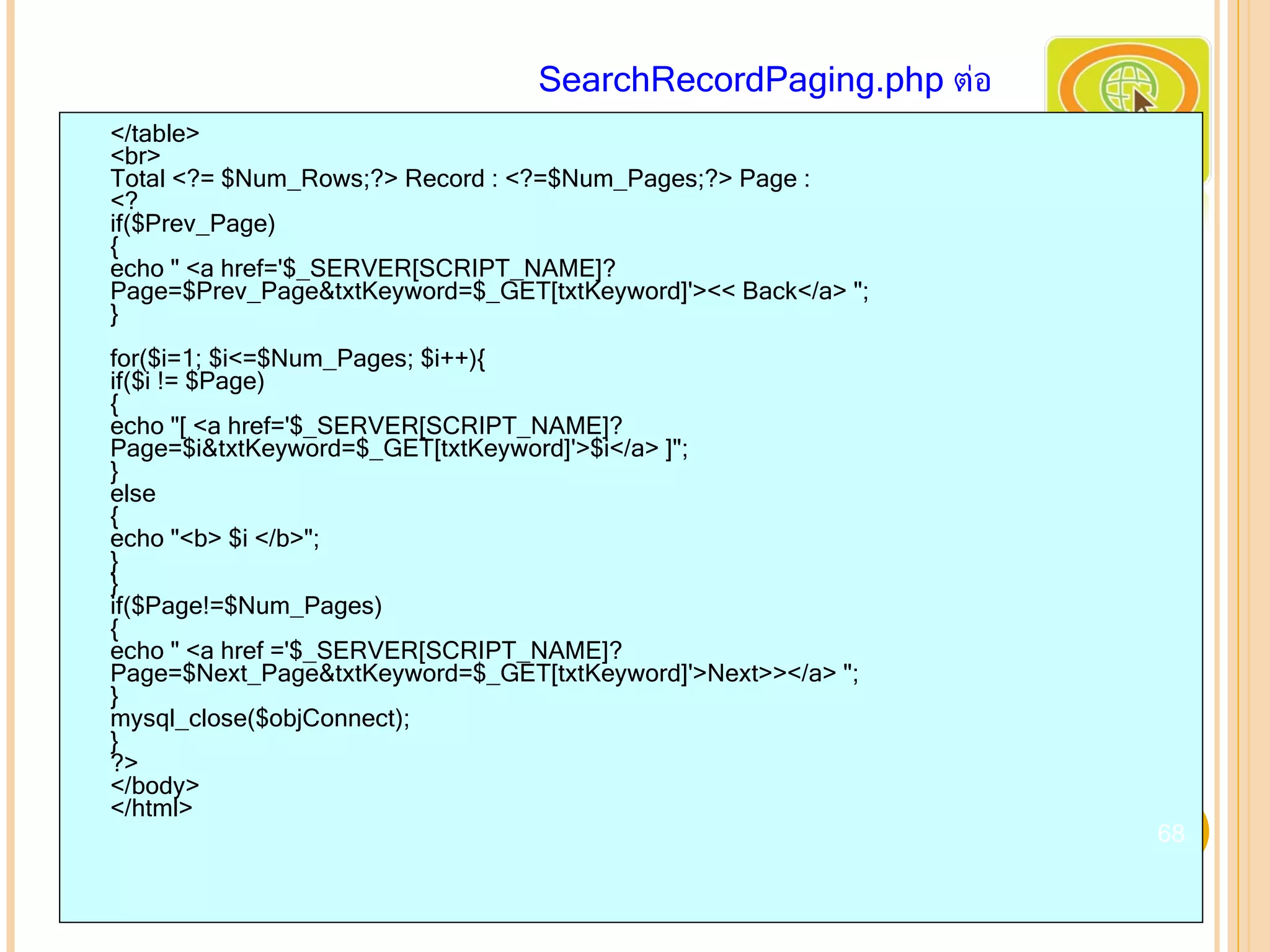1270x952 pixels.
Task: Select the '</table>' line
Action: click(x=155, y=134)
